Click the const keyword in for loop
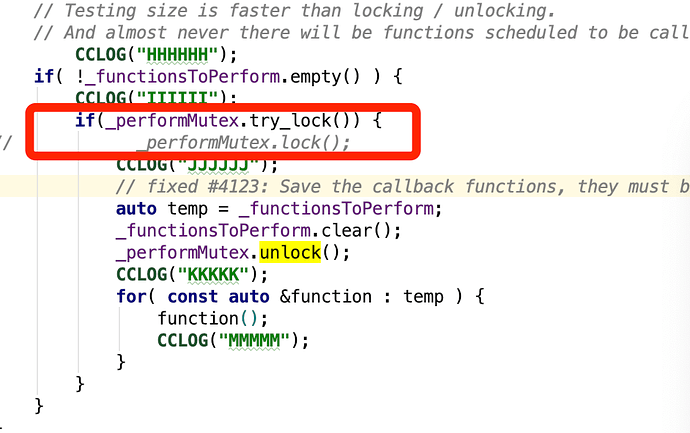 pos(192,297)
